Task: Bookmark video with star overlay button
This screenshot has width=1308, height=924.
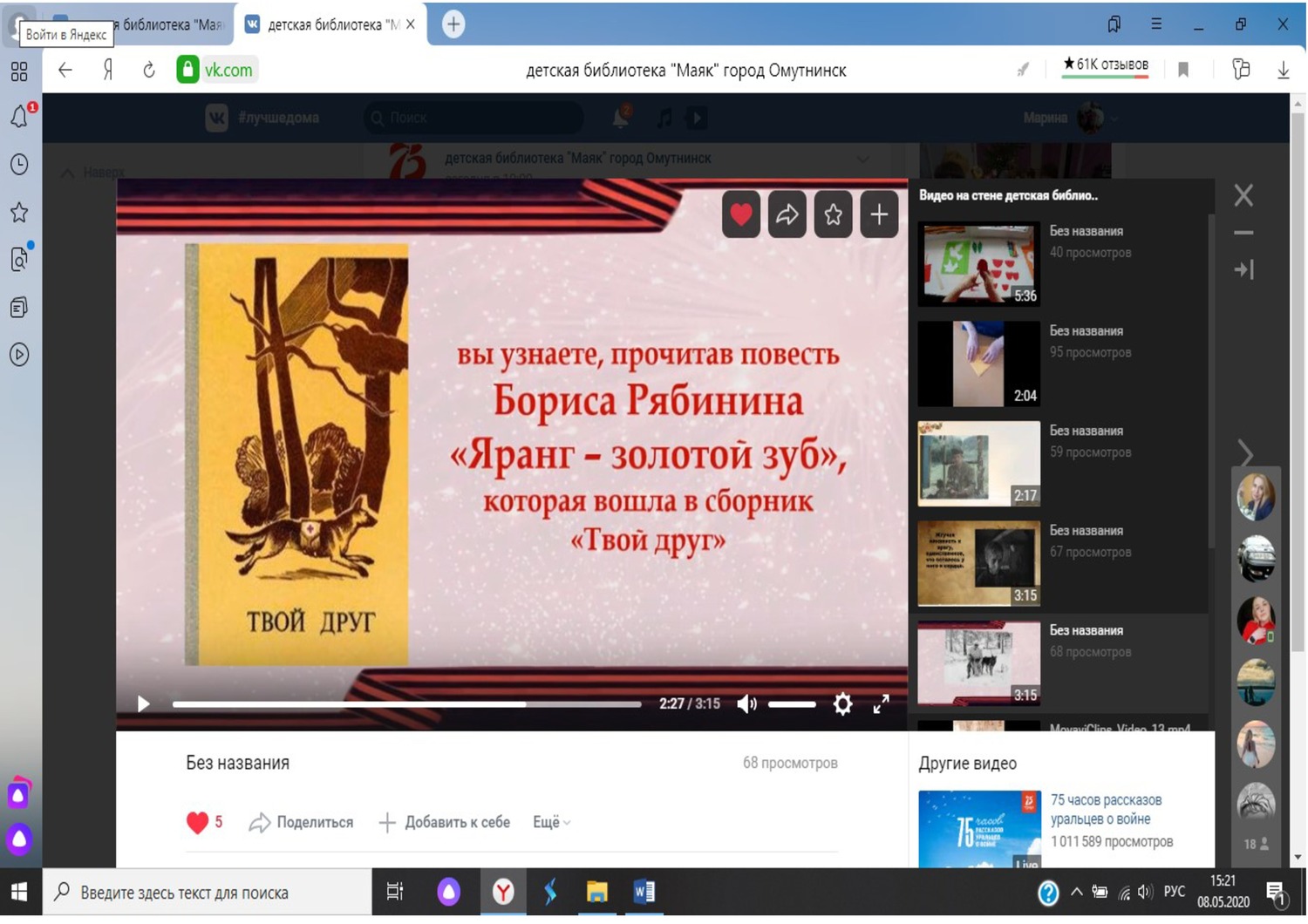Action: pos(834,214)
